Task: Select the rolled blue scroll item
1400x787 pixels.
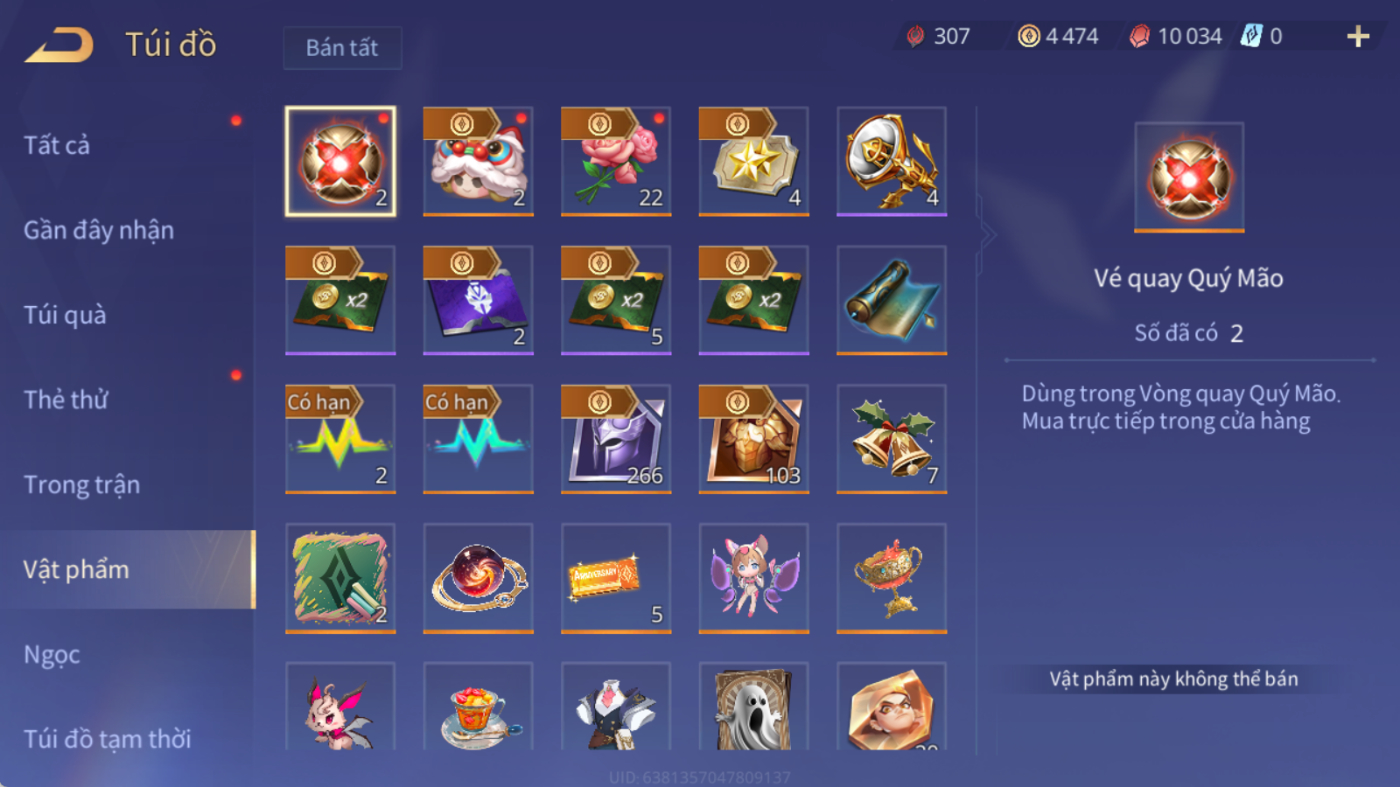Action: click(892, 300)
